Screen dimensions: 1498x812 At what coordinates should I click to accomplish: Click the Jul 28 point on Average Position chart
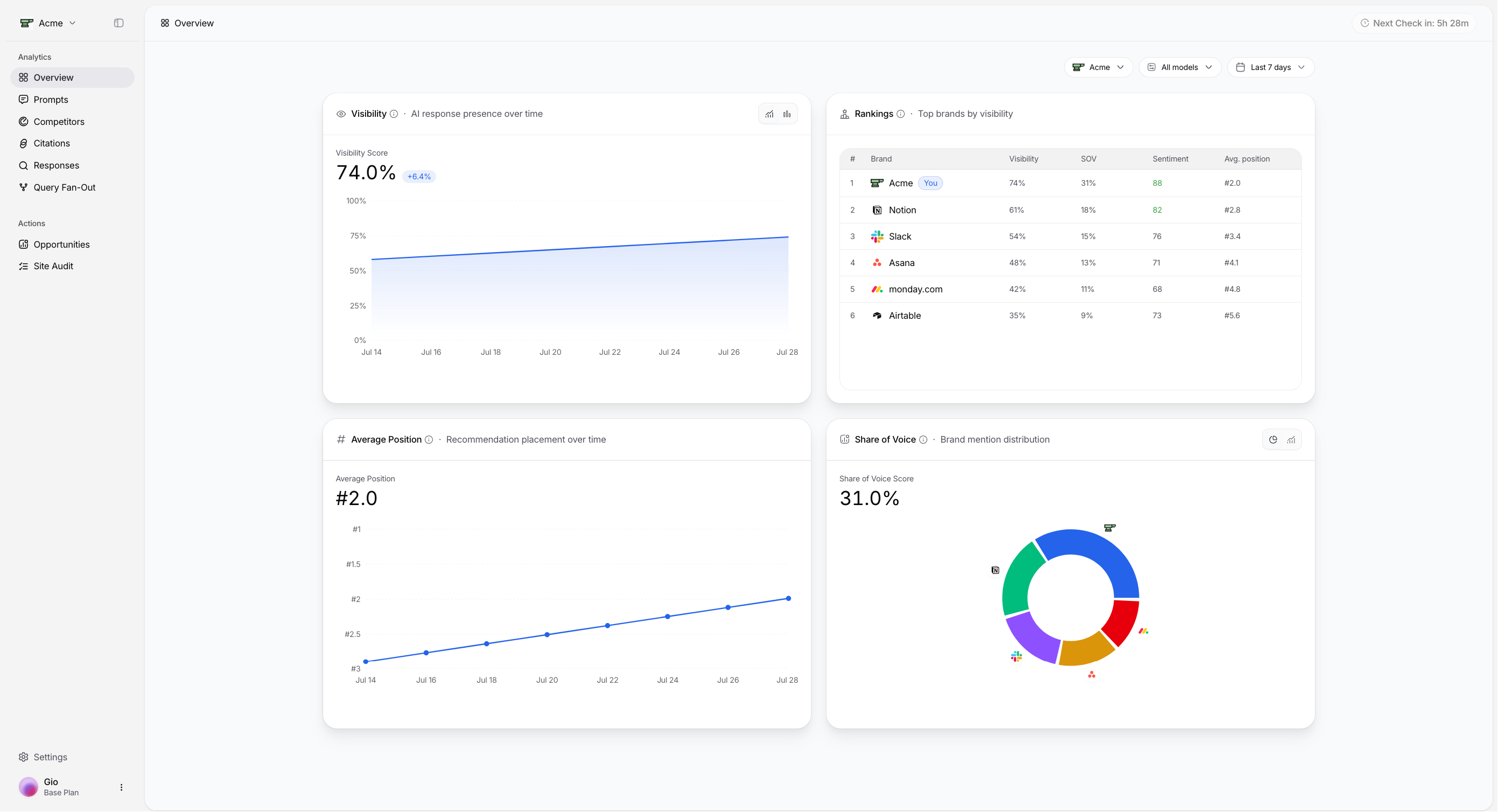(x=788, y=599)
